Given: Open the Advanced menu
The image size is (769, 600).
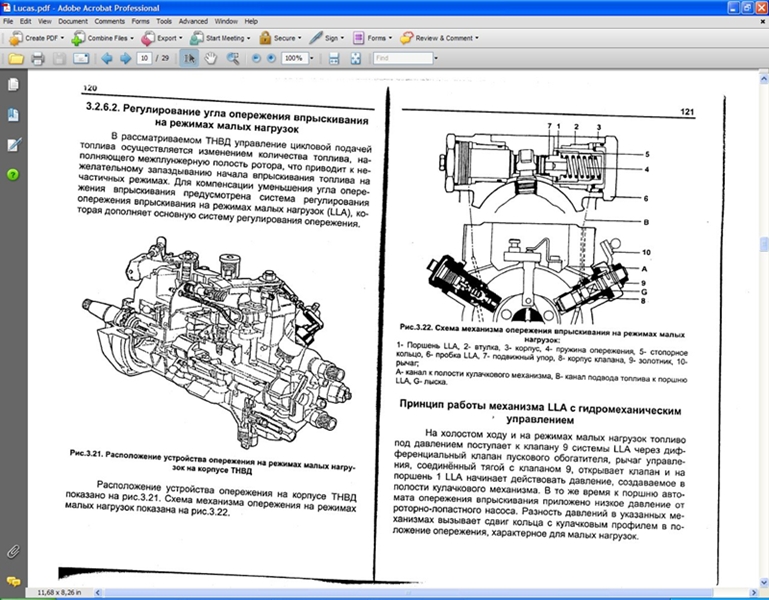Looking at the screenshot, I should 193,21.
